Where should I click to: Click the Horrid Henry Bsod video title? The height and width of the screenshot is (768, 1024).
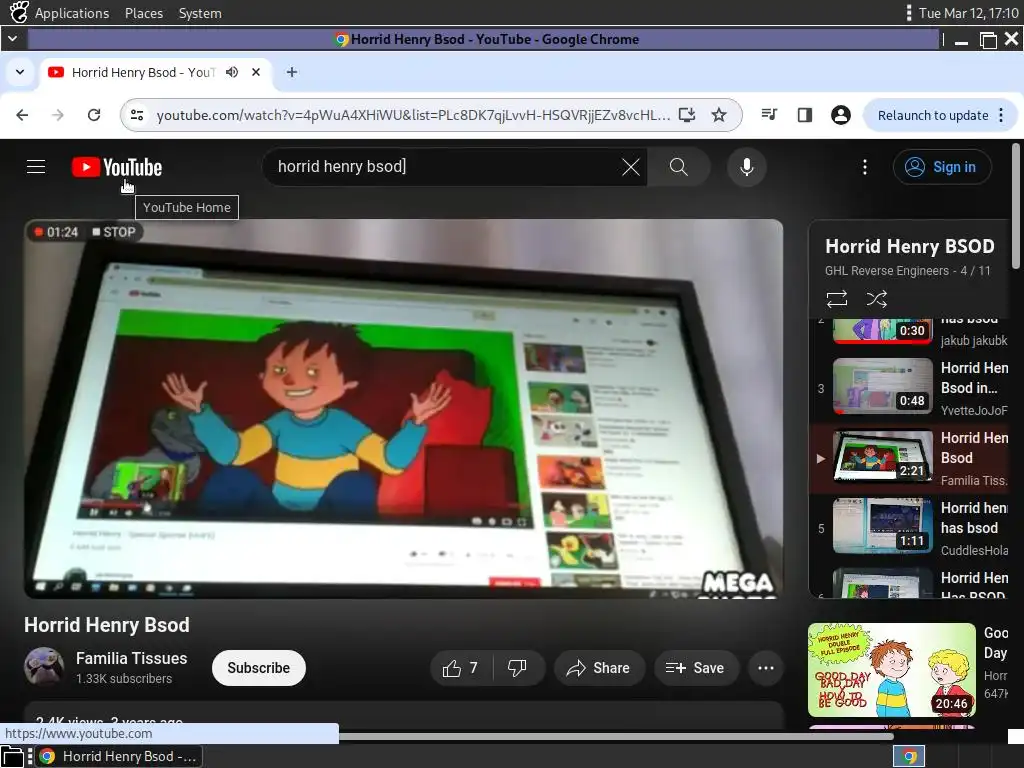(x=107, y=625)
